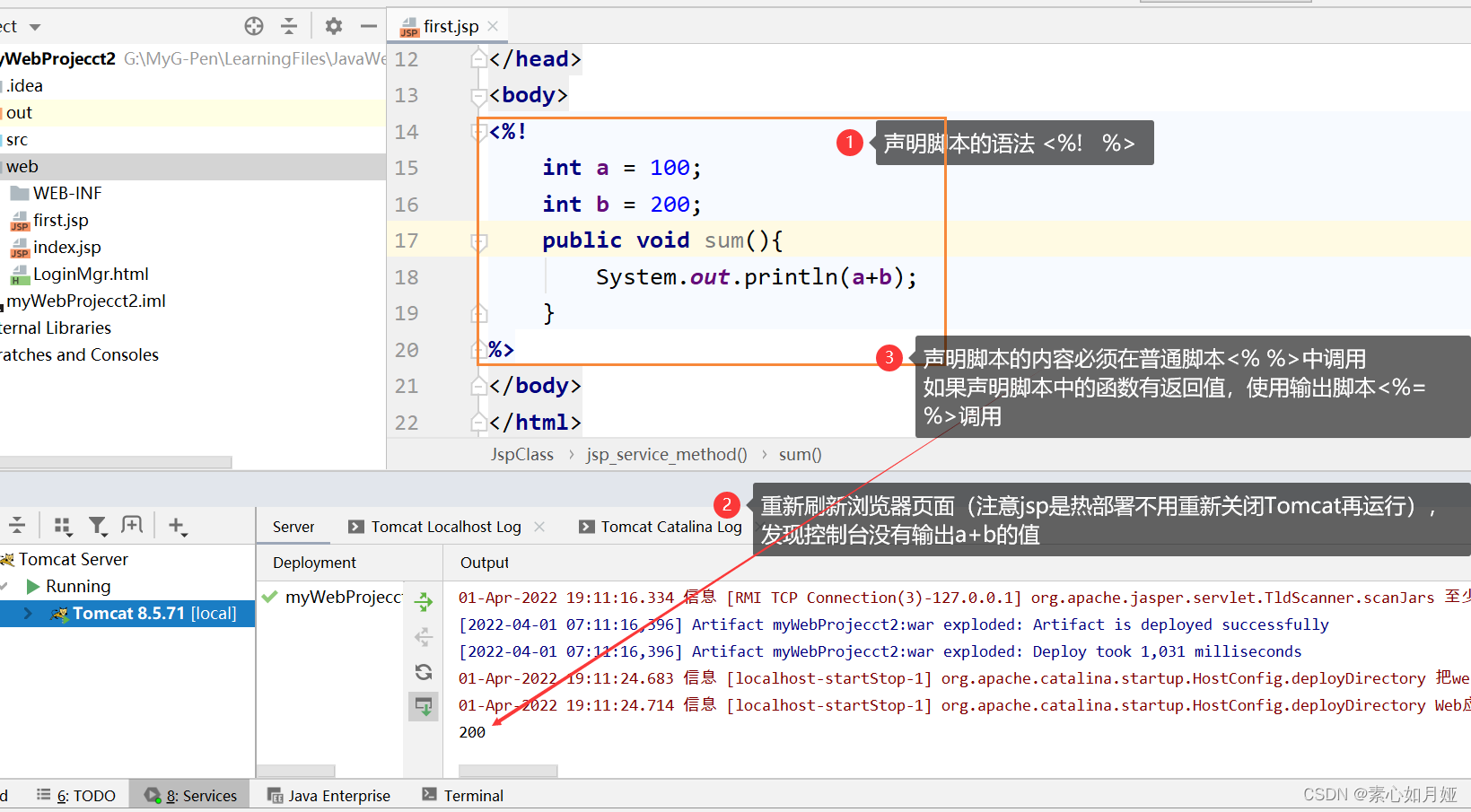Click the locate-in-project target icon
This screenshot has width=1471, height=812.
point(254,26)
